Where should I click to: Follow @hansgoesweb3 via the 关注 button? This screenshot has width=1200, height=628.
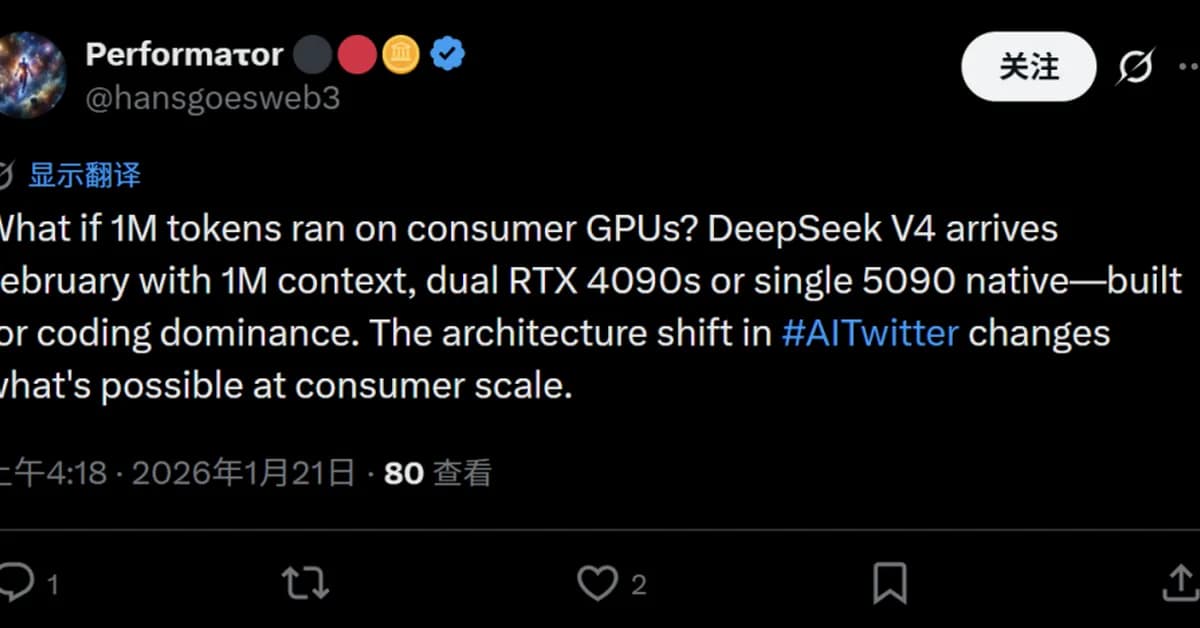(x=1028, y=67)
